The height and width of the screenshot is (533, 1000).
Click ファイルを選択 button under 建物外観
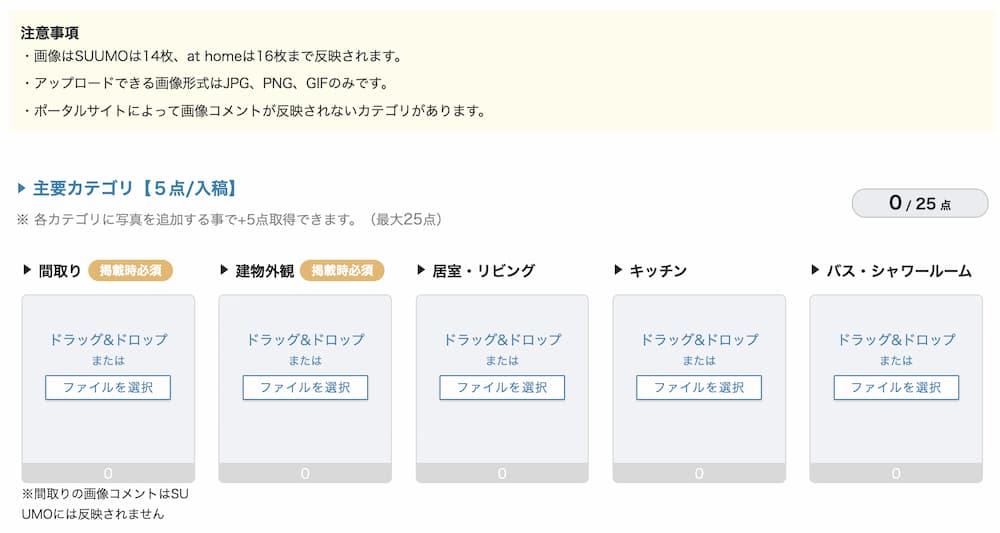305,387
